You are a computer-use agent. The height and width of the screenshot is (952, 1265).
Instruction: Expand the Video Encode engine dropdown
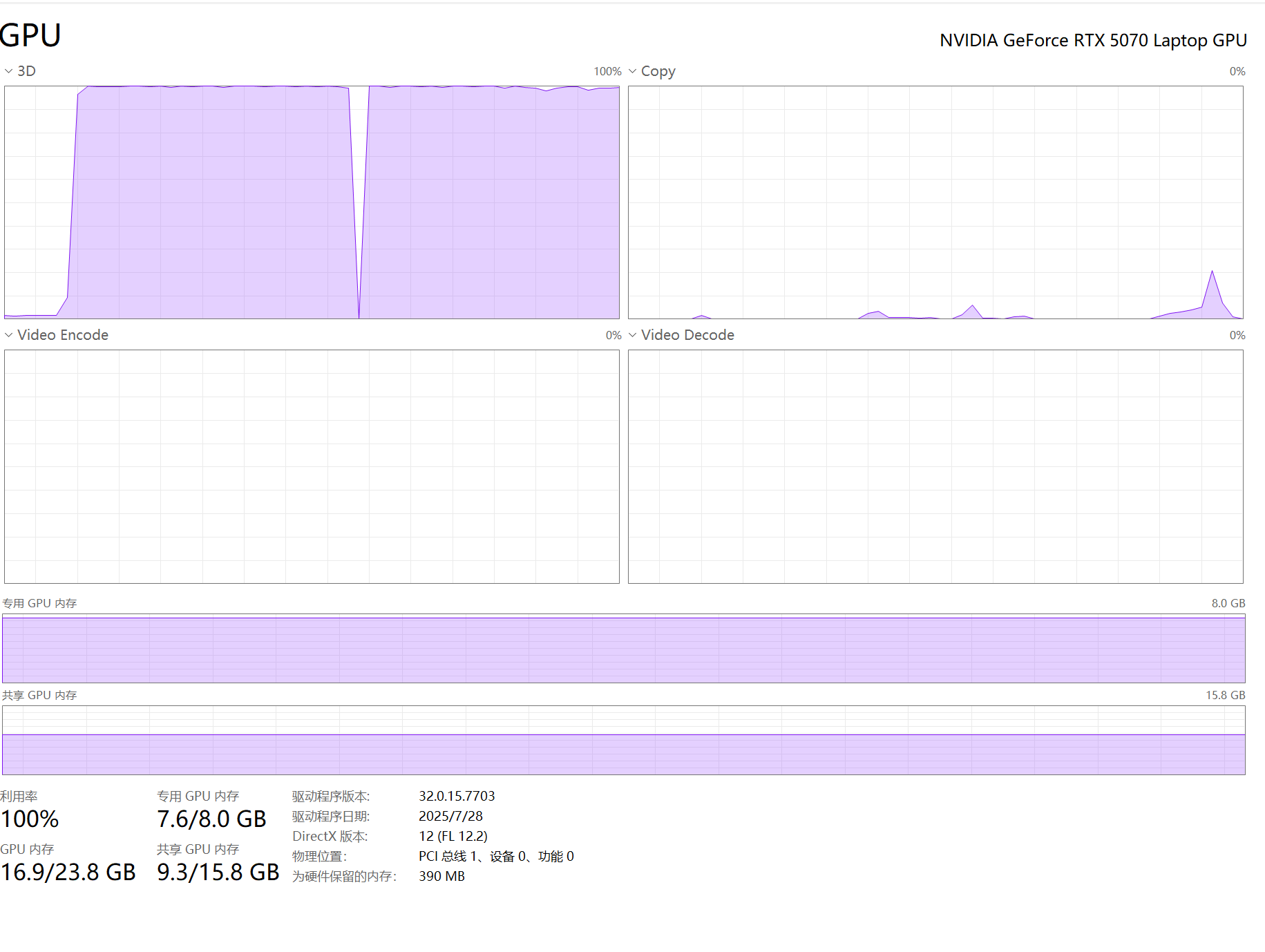(56, 335)
